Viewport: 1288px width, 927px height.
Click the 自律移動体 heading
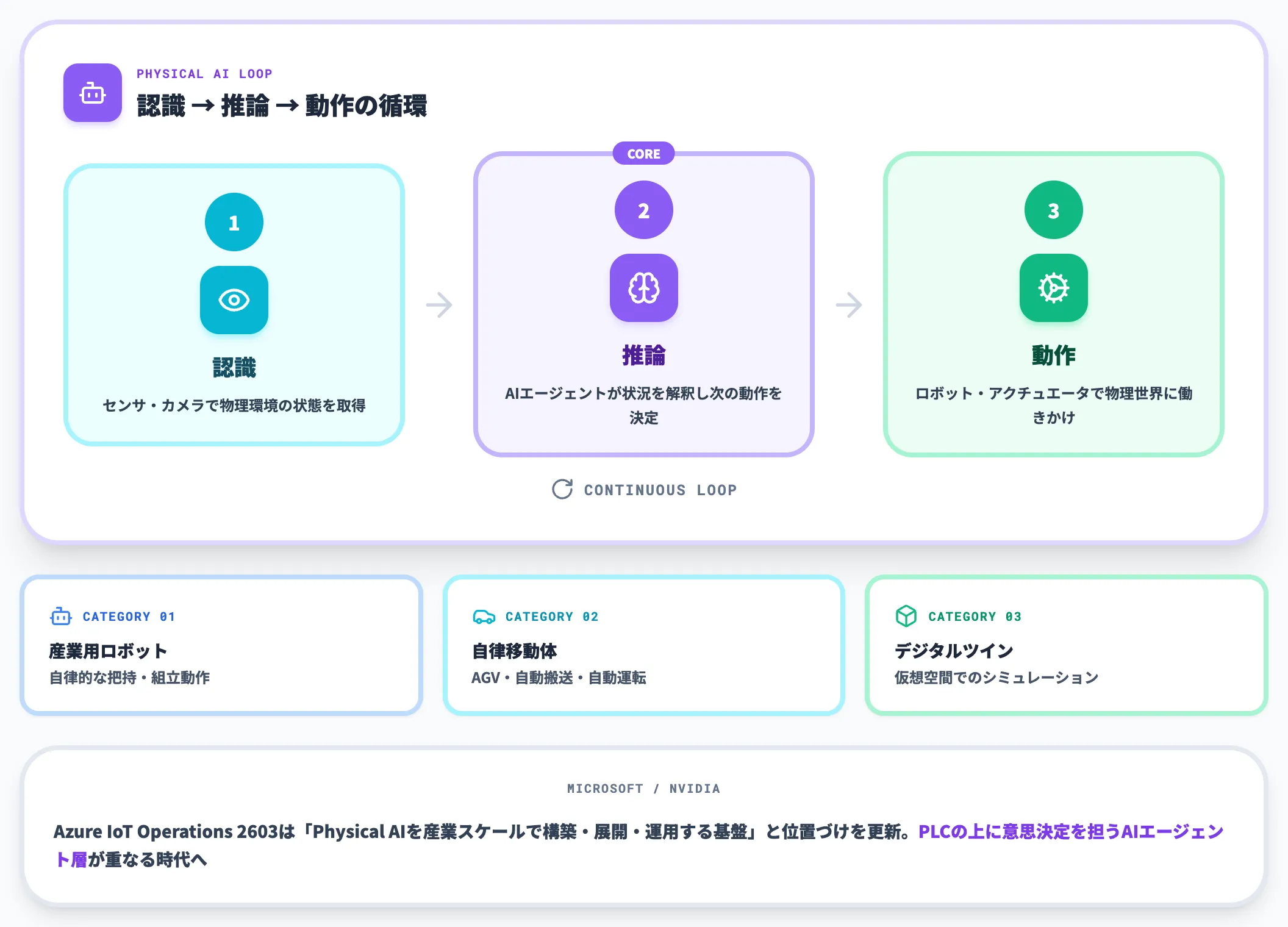click(x=514, y=651)
